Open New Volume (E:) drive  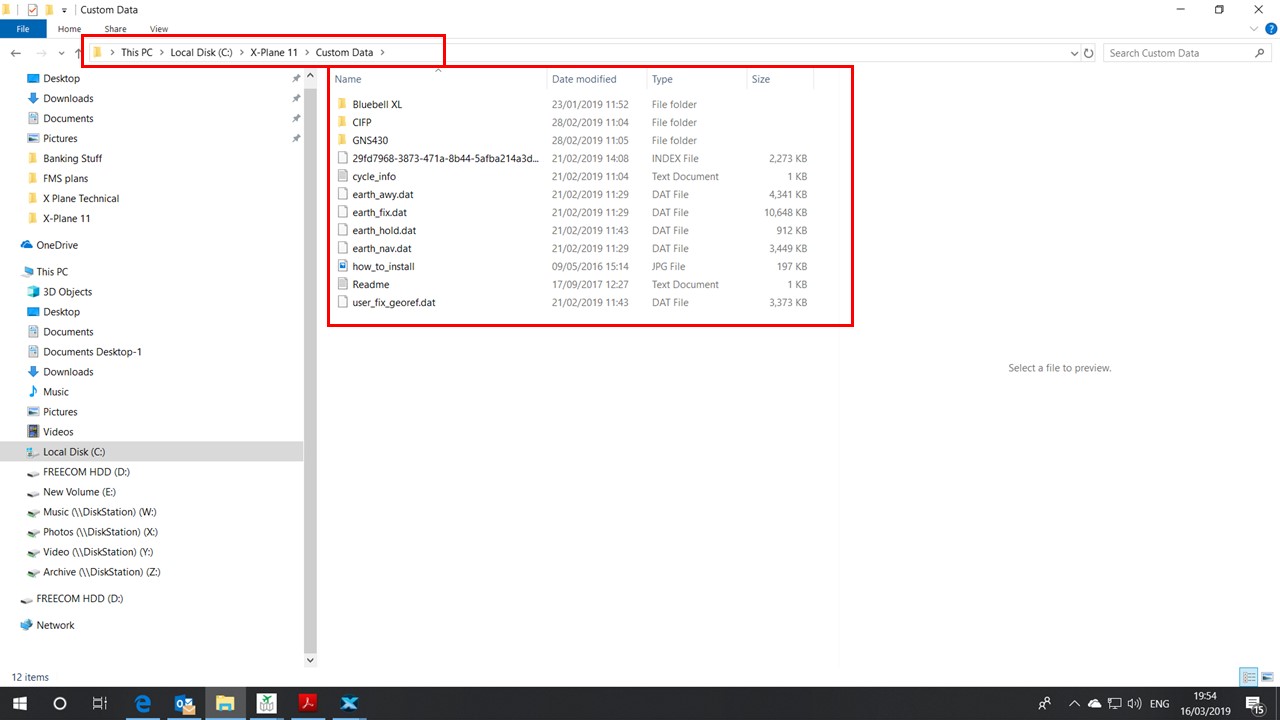click(x=79, y=492)
